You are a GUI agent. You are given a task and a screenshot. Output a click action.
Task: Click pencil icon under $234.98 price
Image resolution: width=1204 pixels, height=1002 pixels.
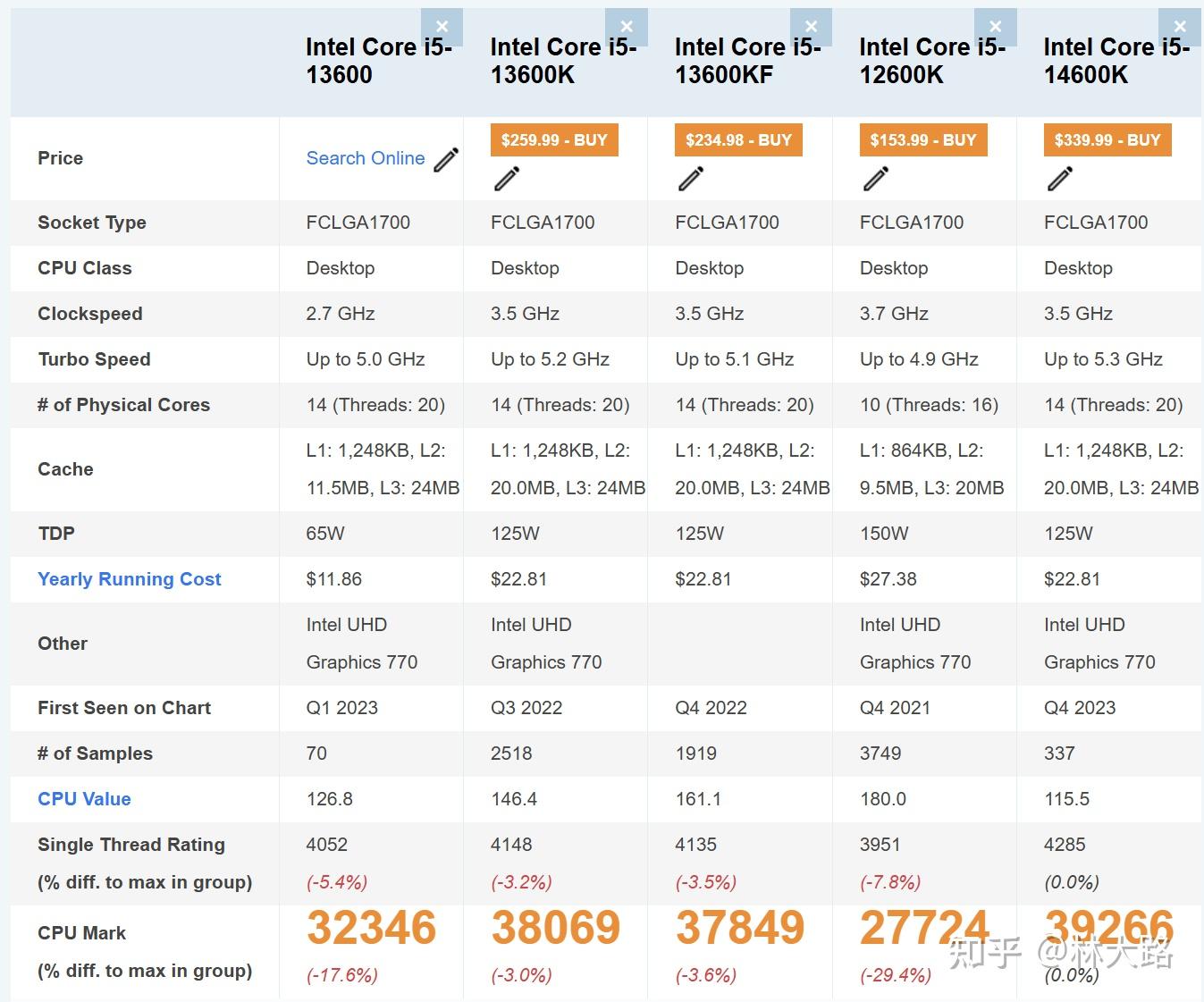(x=691, y=179)
